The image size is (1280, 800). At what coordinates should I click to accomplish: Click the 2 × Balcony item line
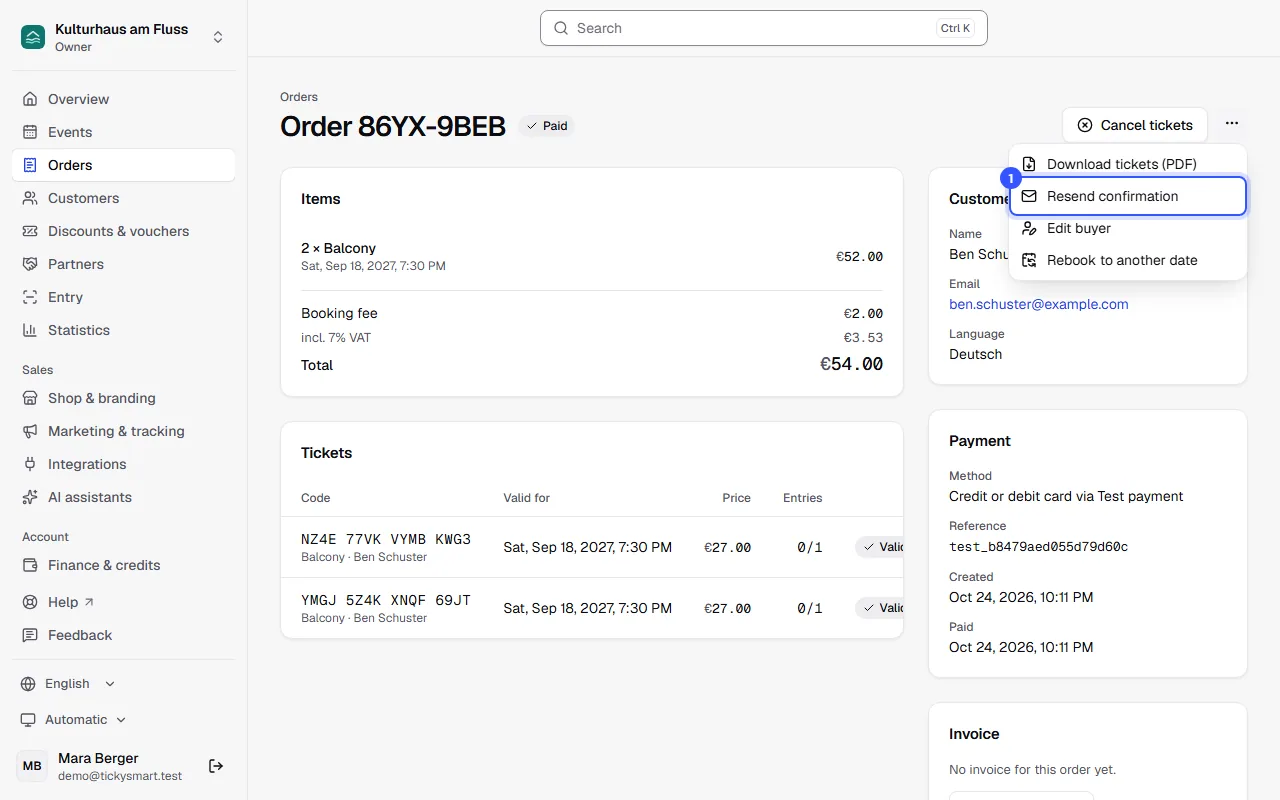pos(592,256)
